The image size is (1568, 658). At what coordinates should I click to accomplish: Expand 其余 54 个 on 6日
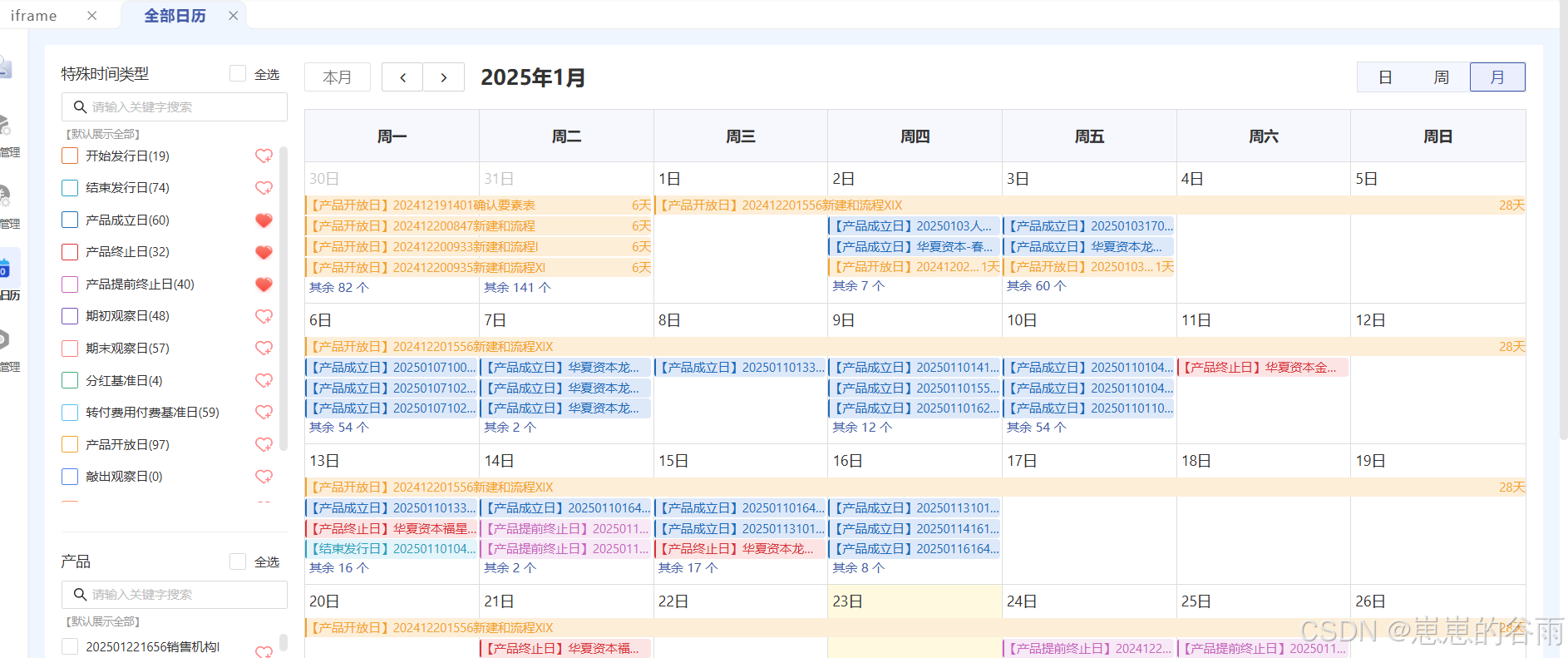click(339, 427)
